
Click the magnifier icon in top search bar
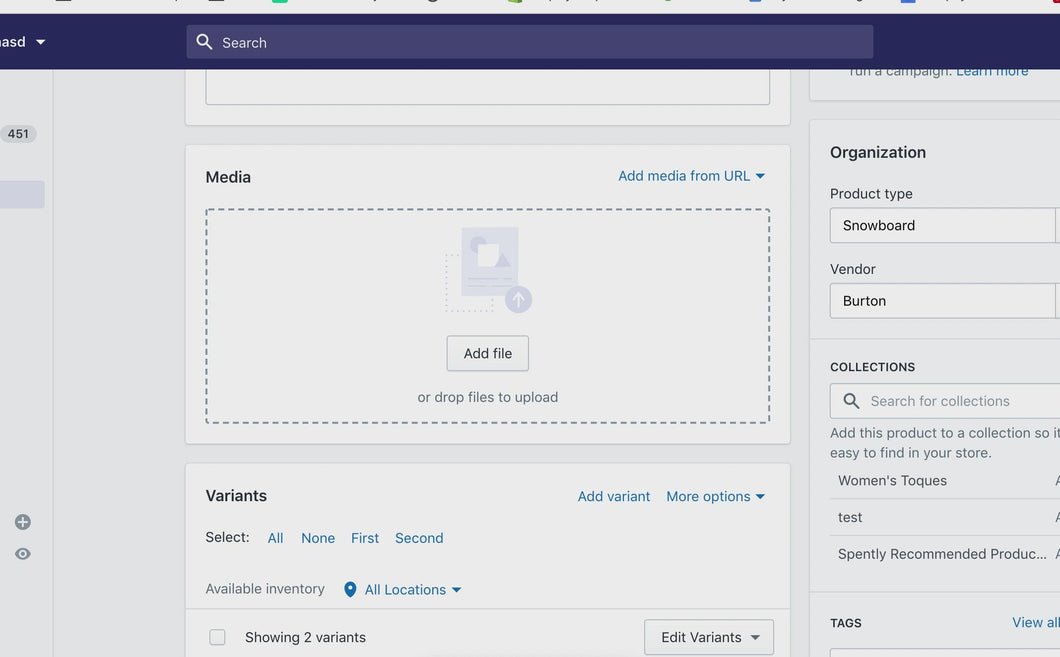(204, 42)
